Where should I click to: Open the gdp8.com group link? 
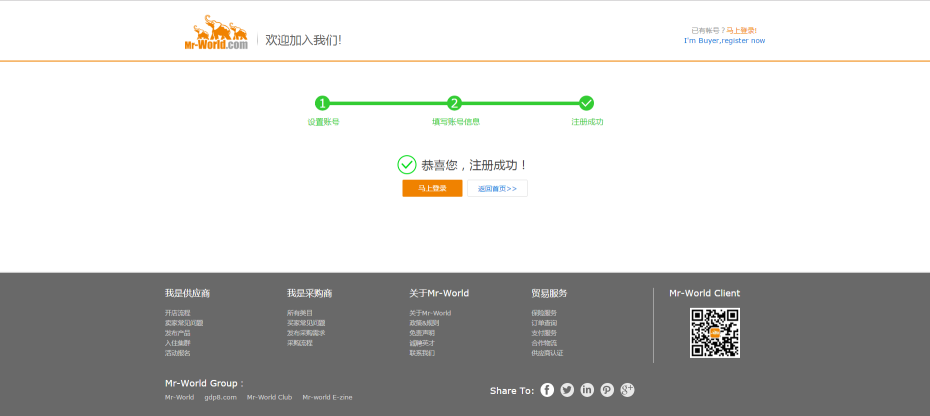click(220, 397)
